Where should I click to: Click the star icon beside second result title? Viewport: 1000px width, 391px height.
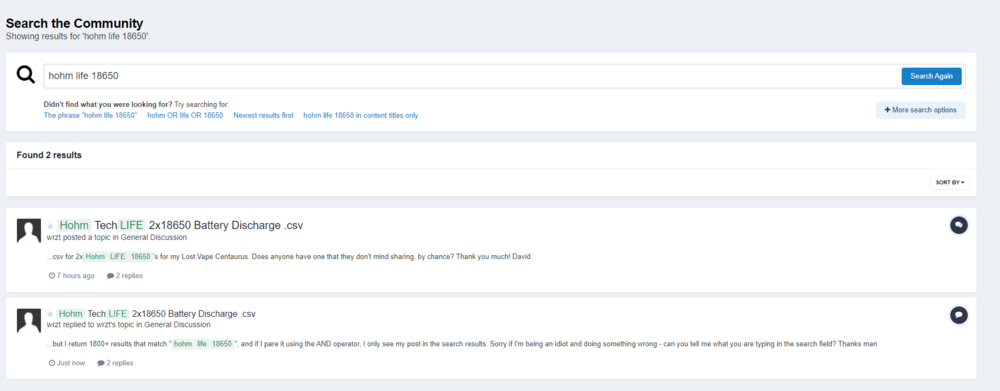(x=50, y=314)
